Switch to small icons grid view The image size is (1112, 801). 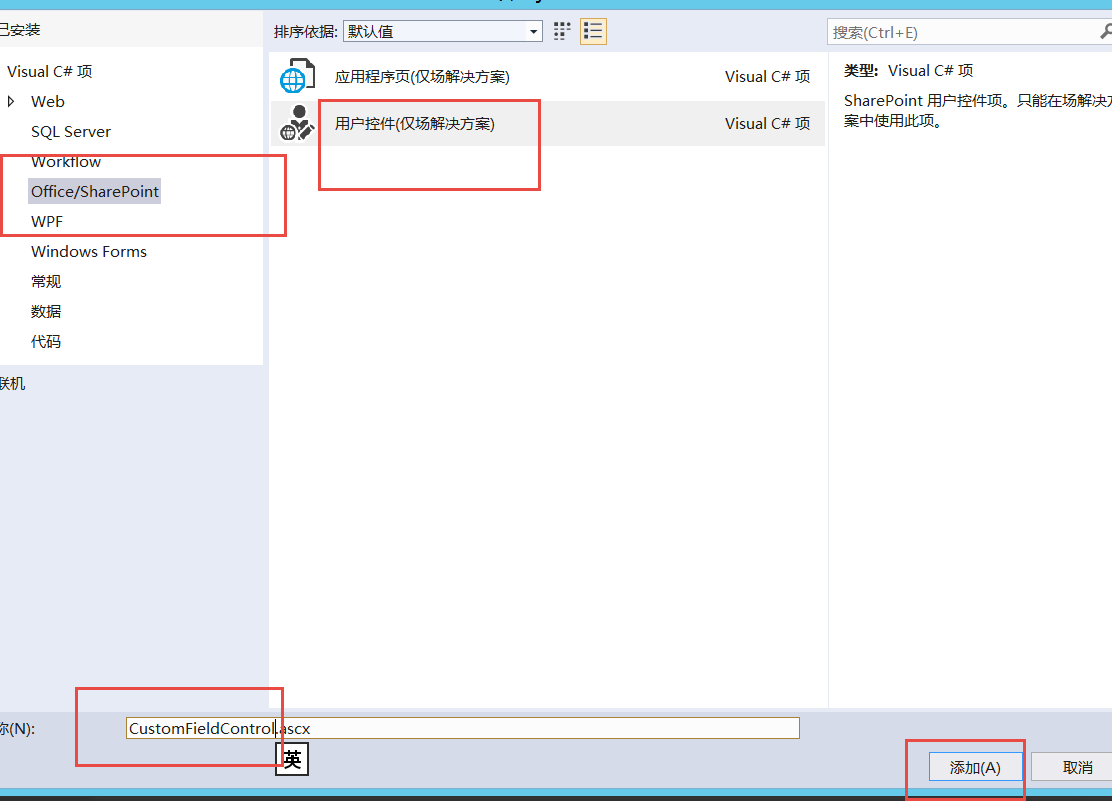tap(562, 31)
